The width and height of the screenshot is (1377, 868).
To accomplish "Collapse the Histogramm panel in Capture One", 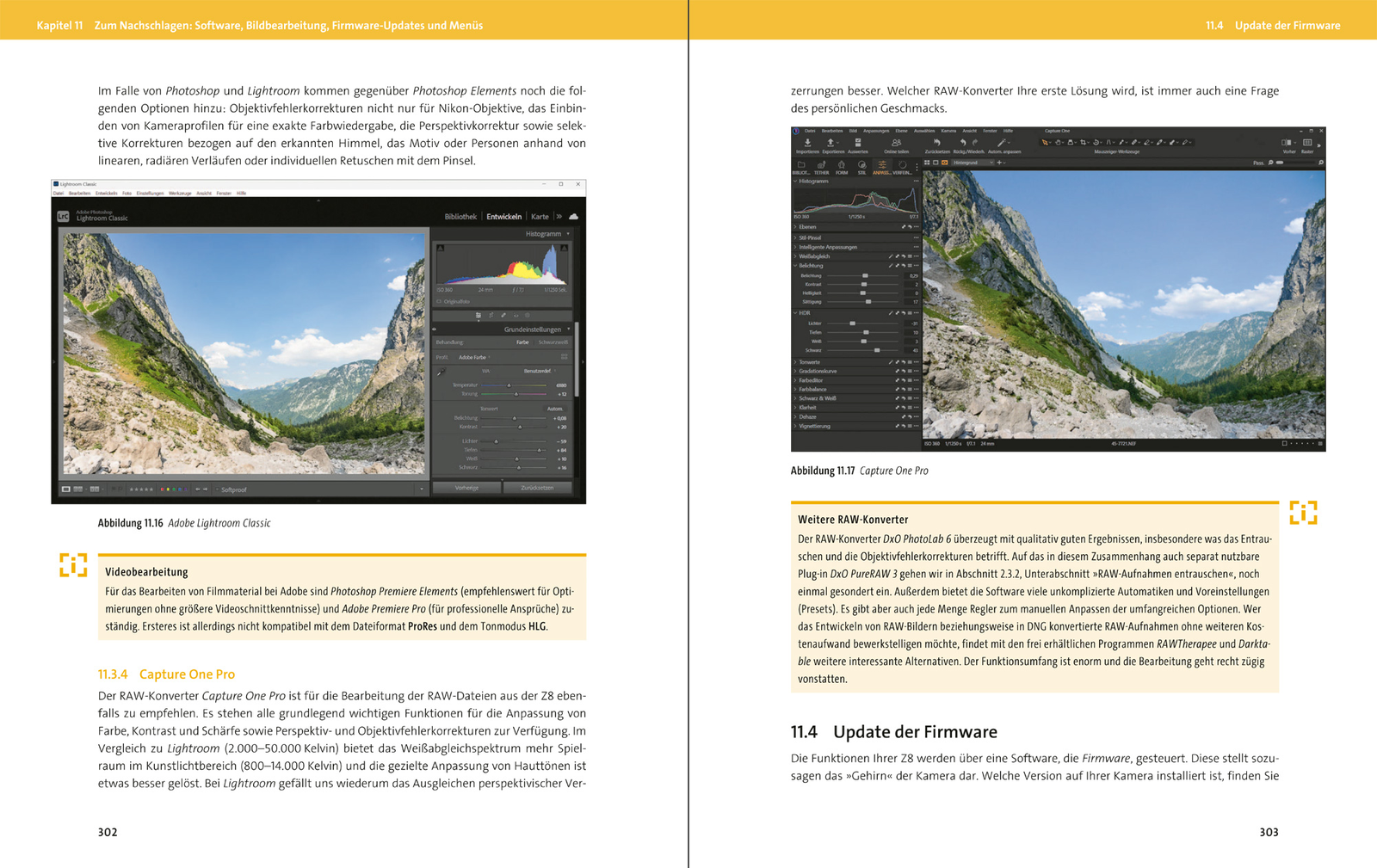I will pos(795,182).
